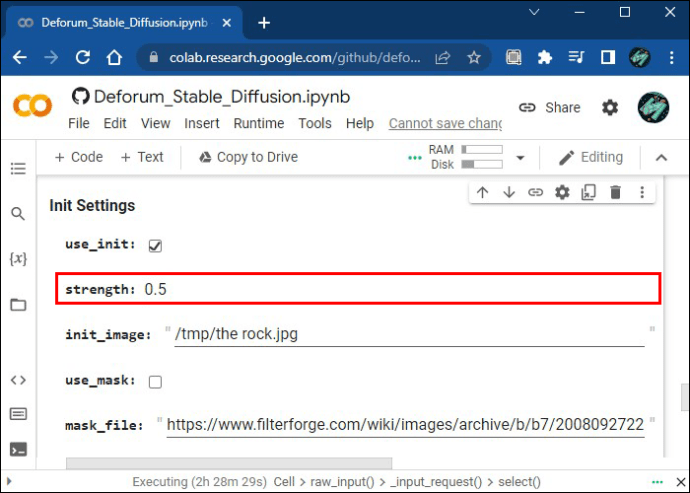The height and width of the screenshot is (493, 690).
Task: Move cell up with arrow icon
Action: coord(483,192)
